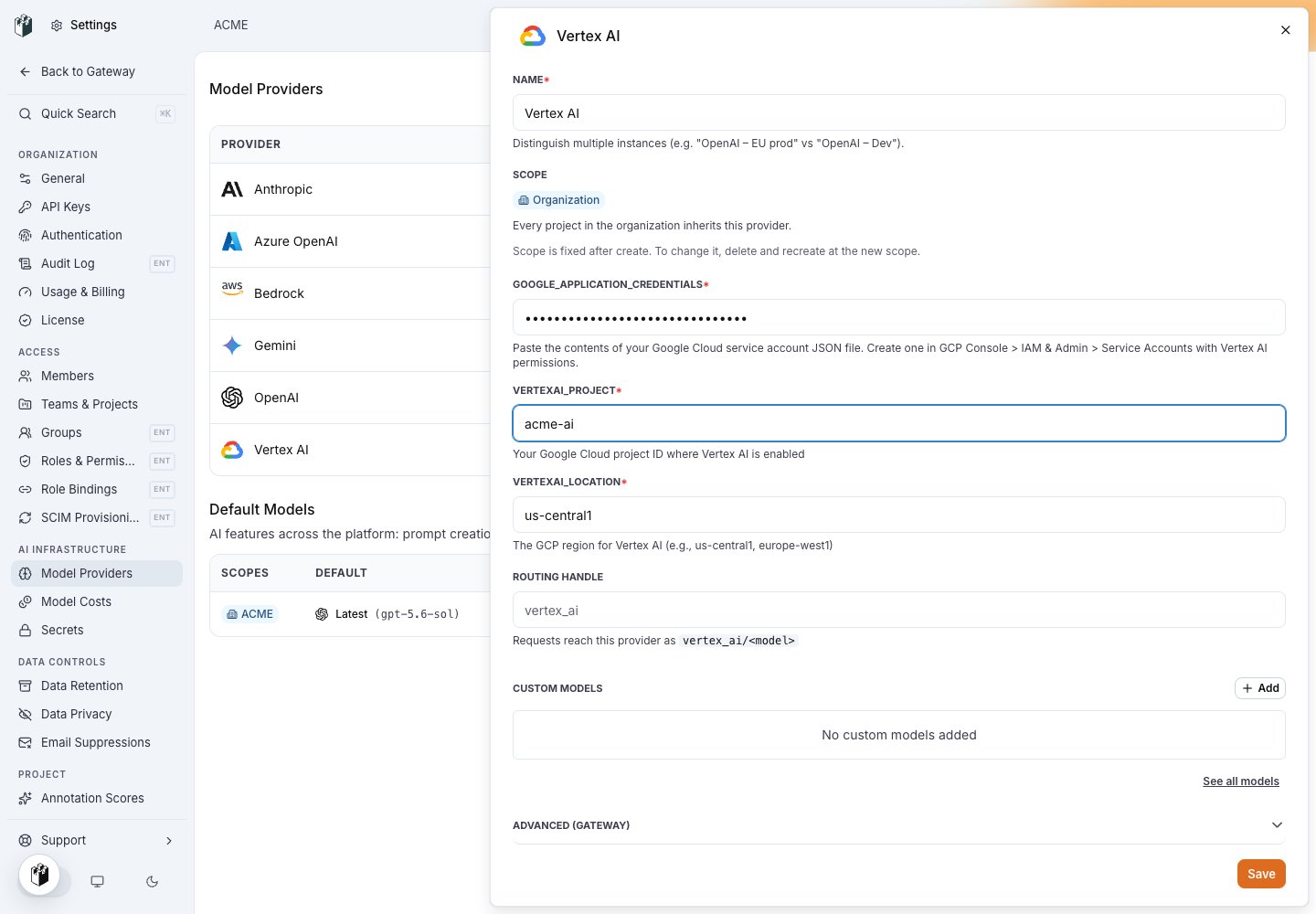Click the VERTEXAI_PROJECT input field
The height and width of the screenshot is (914, 1316).
tap(899, 424)
